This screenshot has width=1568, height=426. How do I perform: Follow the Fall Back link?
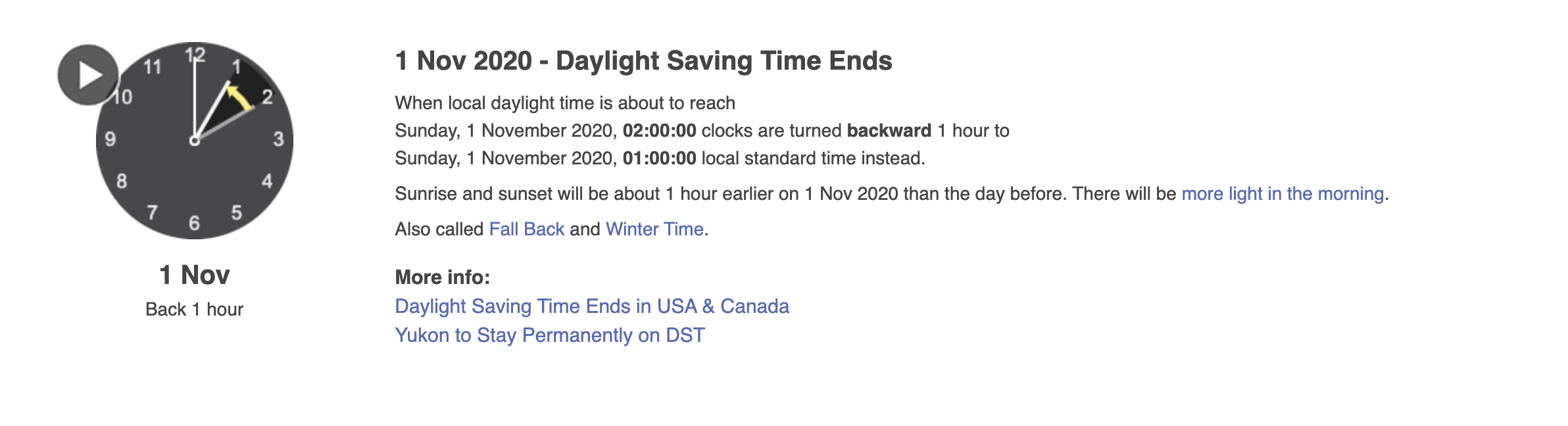[x=527, y=229]
